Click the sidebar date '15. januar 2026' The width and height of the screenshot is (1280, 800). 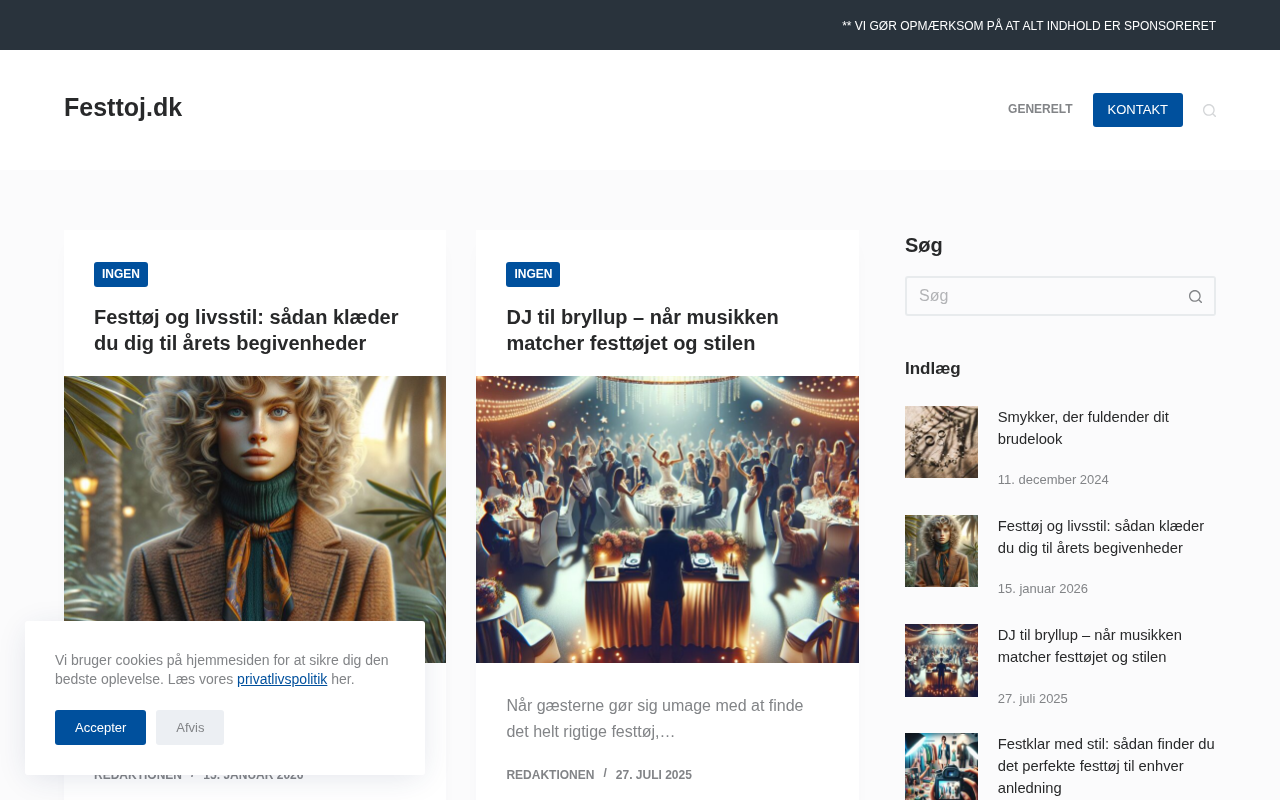pos(1043,589)
